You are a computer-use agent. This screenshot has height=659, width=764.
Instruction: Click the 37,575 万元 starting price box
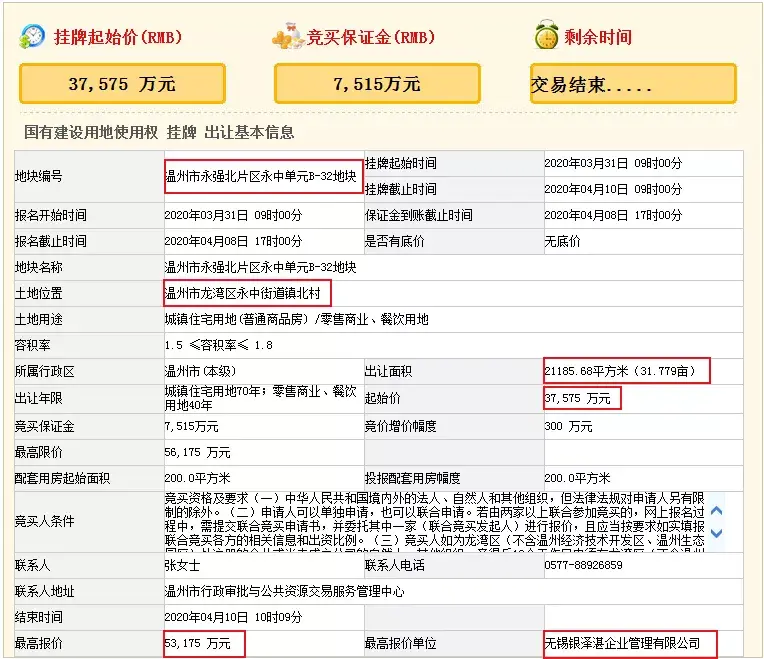pyautogui.click(x=122, y=84)
